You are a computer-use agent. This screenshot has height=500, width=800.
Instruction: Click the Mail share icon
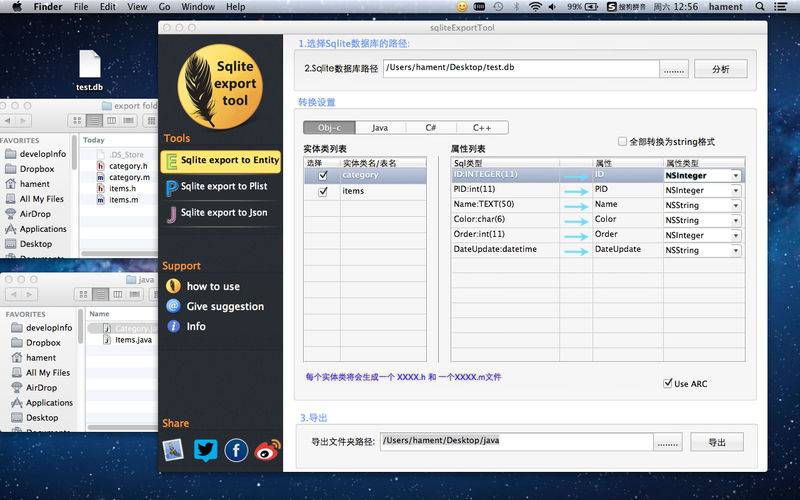coord(173,450)
